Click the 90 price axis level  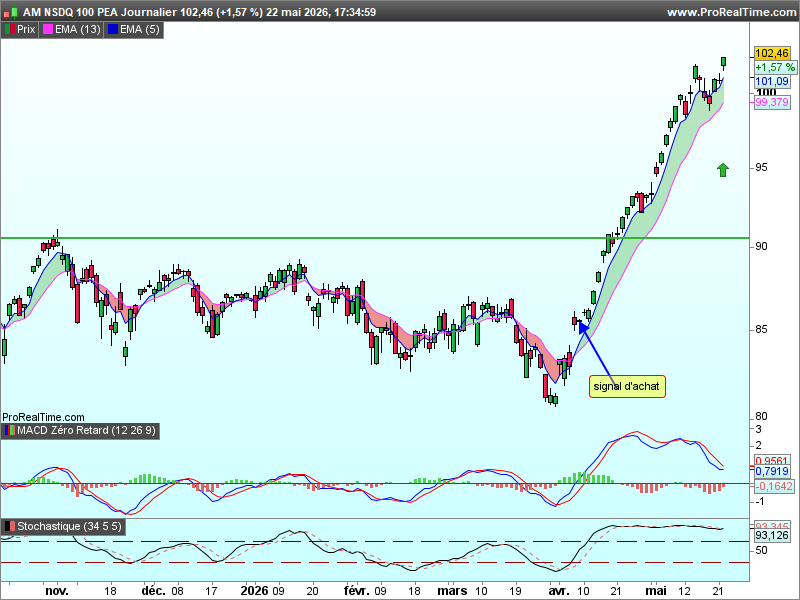pyautogui.click(x=761, y=246)
